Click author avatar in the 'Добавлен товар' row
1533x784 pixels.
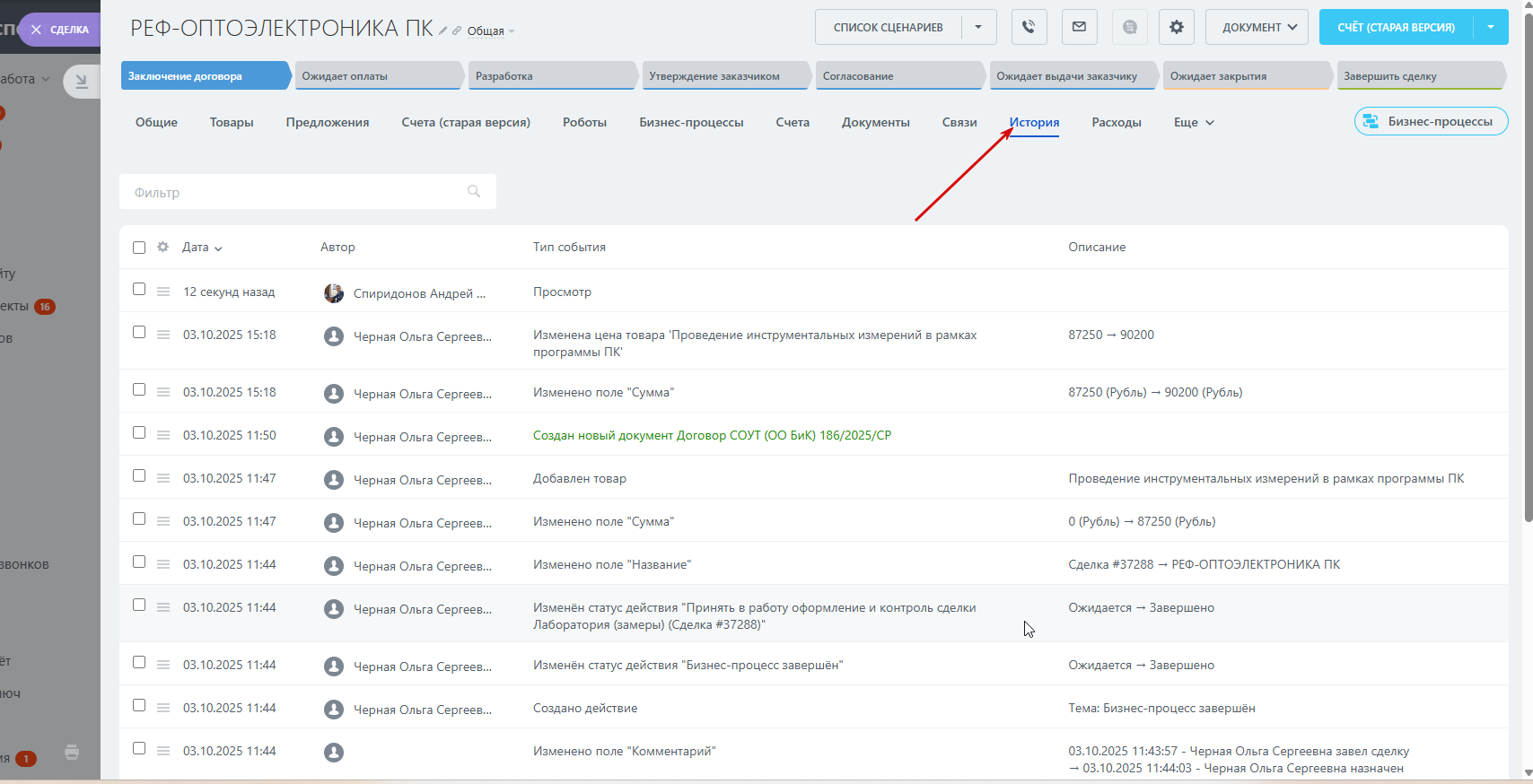pyautogui.click(x=334, y=480)
